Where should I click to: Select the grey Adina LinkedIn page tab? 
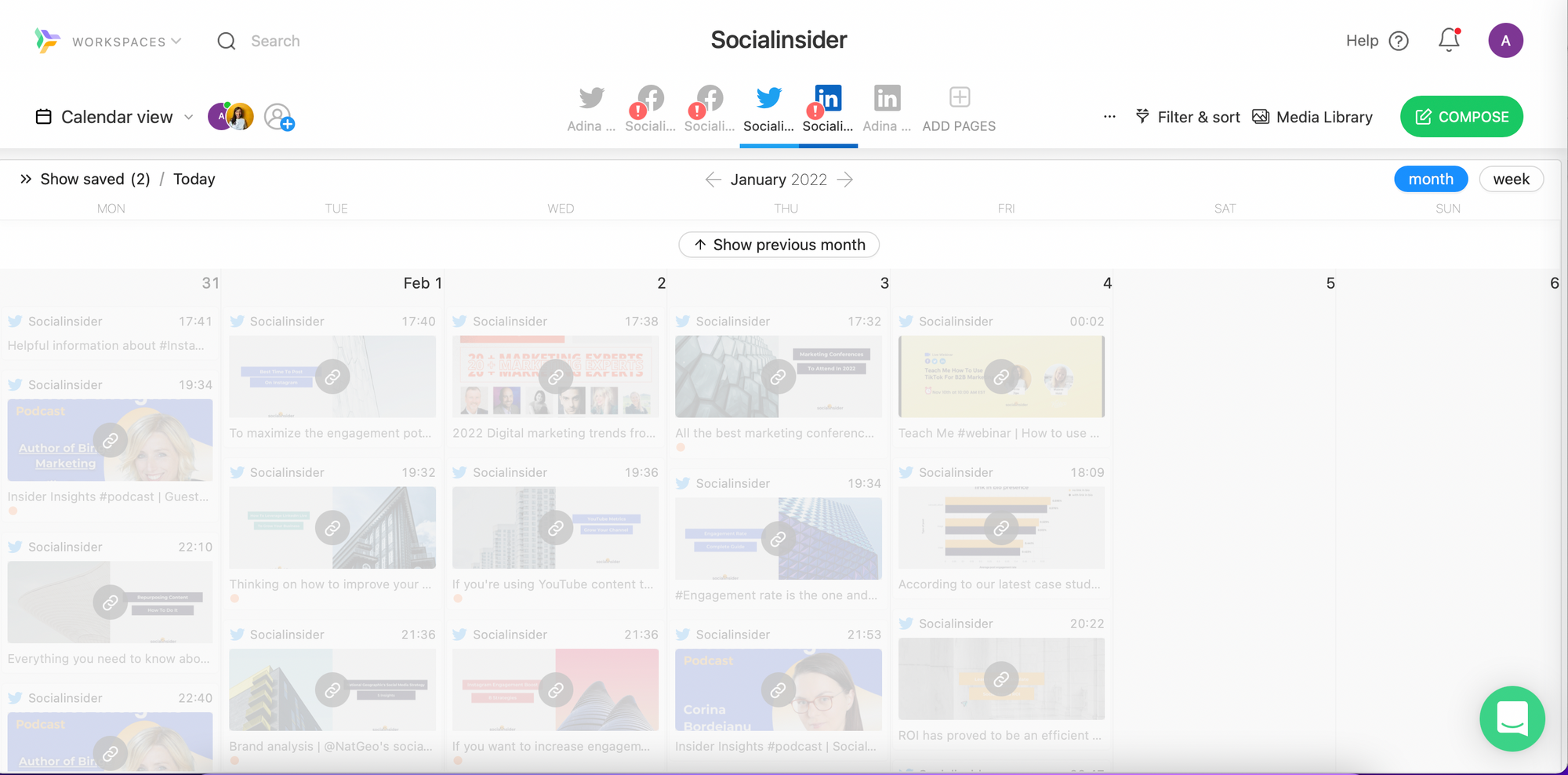tap(887, 109)
